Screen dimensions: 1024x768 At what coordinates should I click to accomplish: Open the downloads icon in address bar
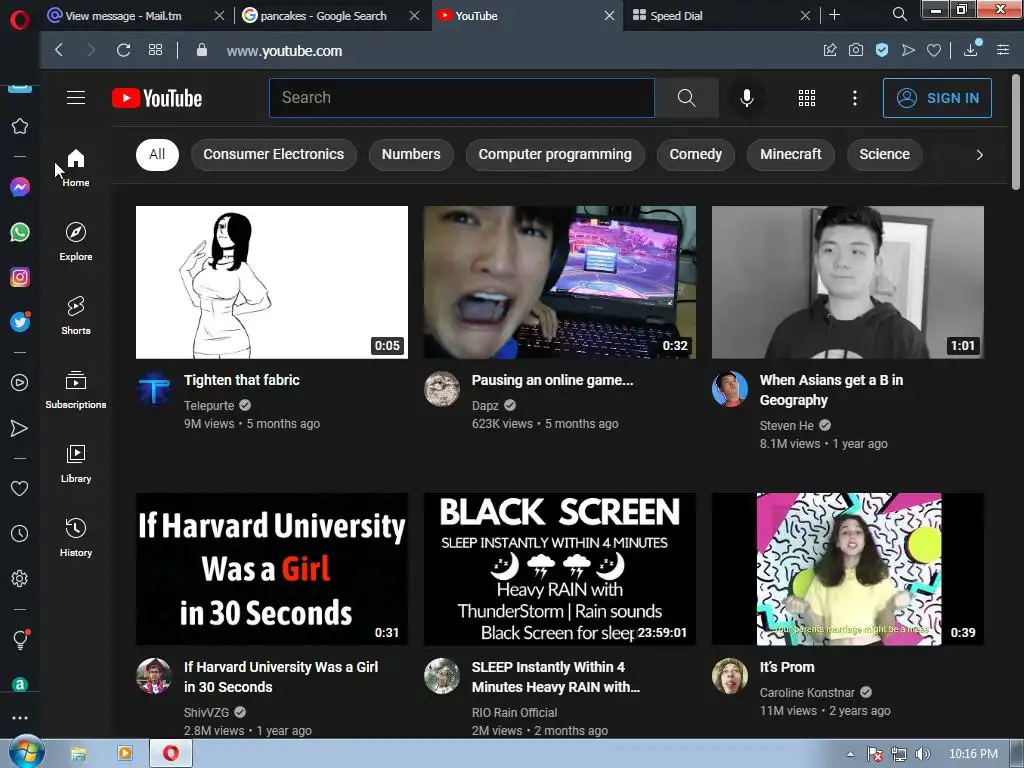click(972, 49)
